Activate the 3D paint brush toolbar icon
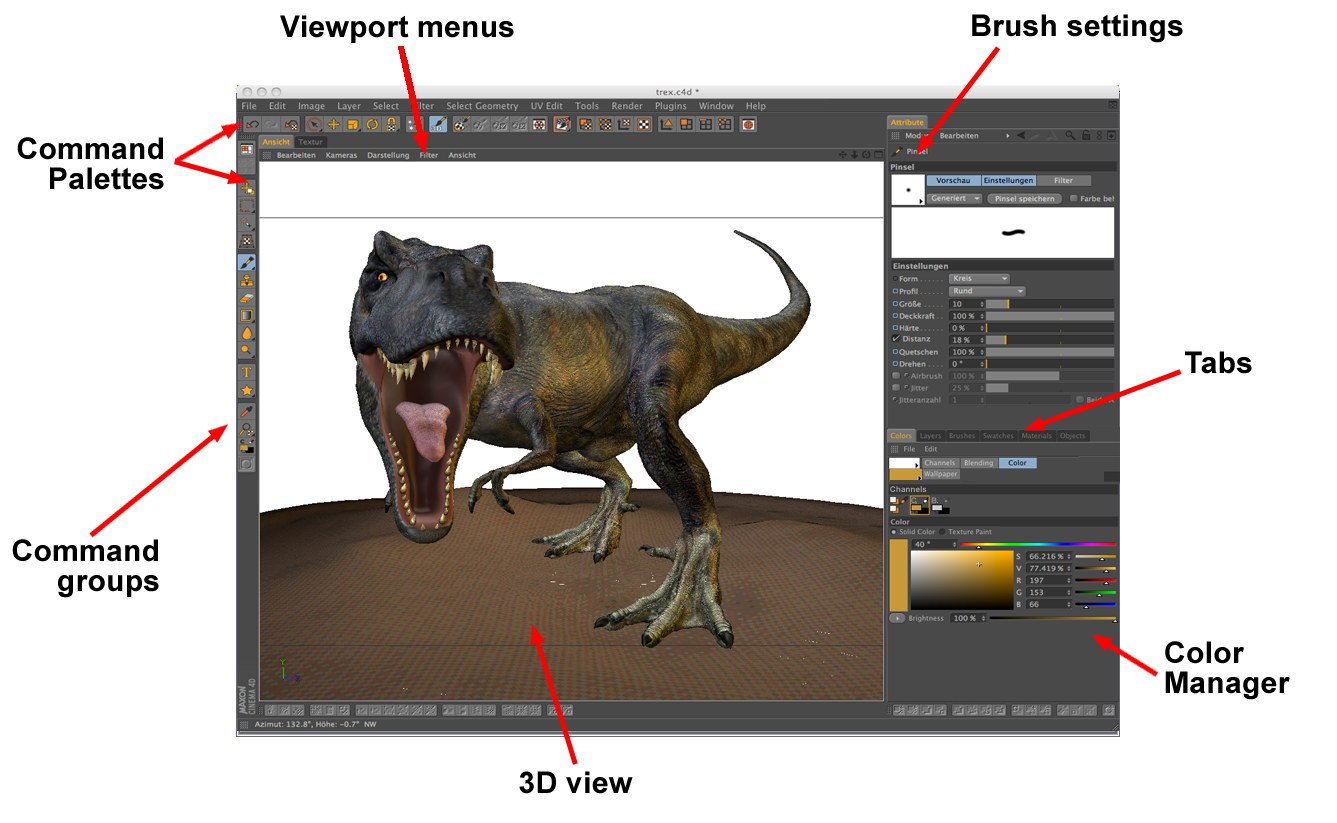 (438, 125)
